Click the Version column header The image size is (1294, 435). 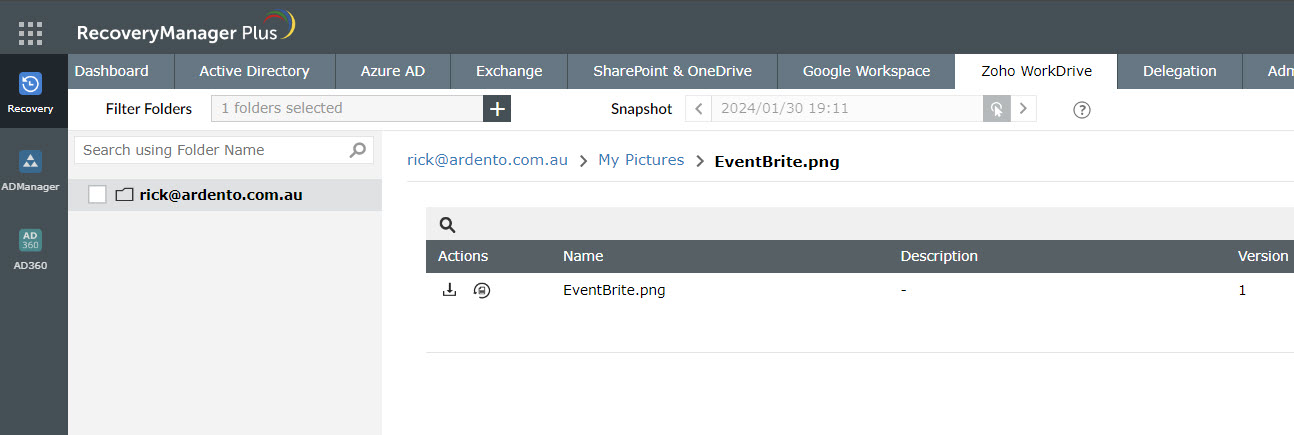(1263, 256)
